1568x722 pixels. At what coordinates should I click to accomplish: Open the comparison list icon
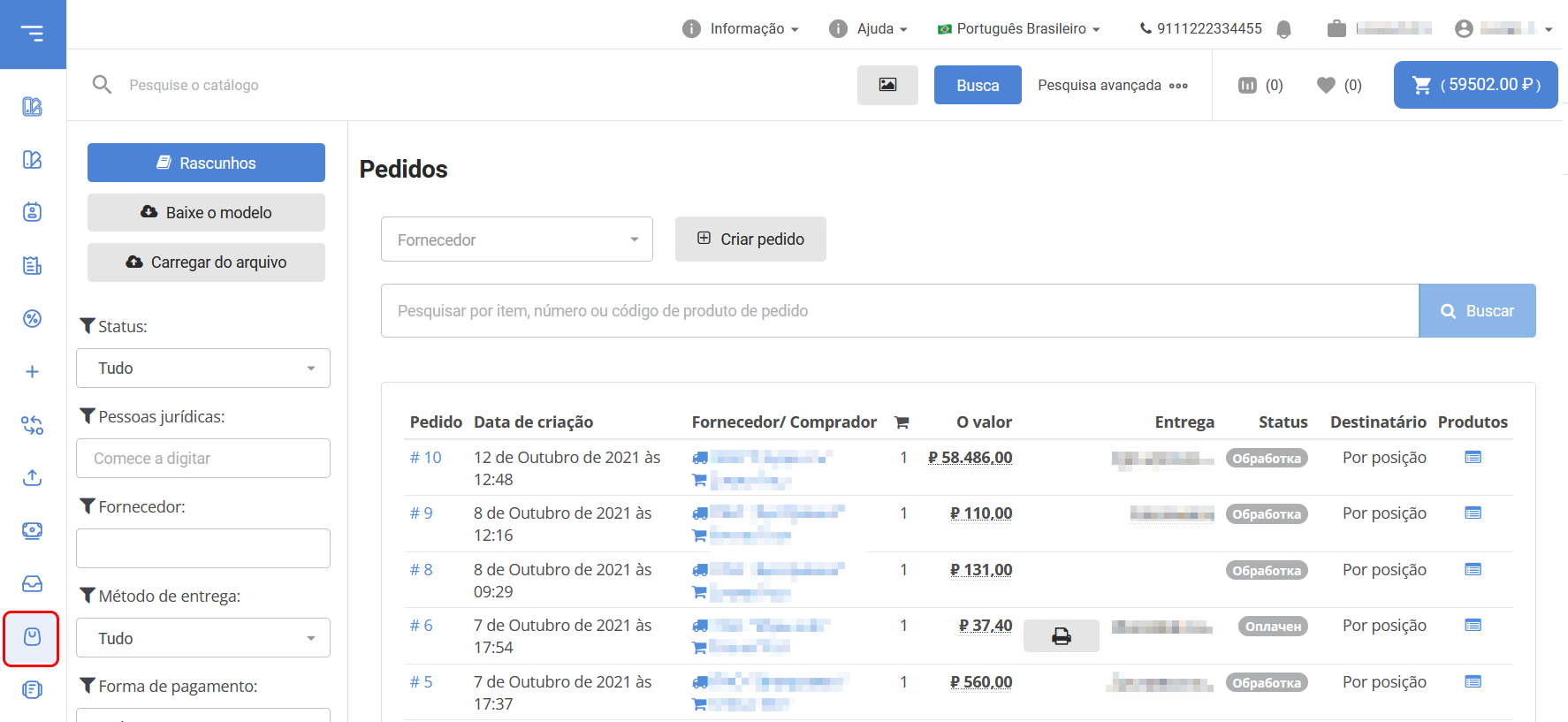click(1247, 85)
